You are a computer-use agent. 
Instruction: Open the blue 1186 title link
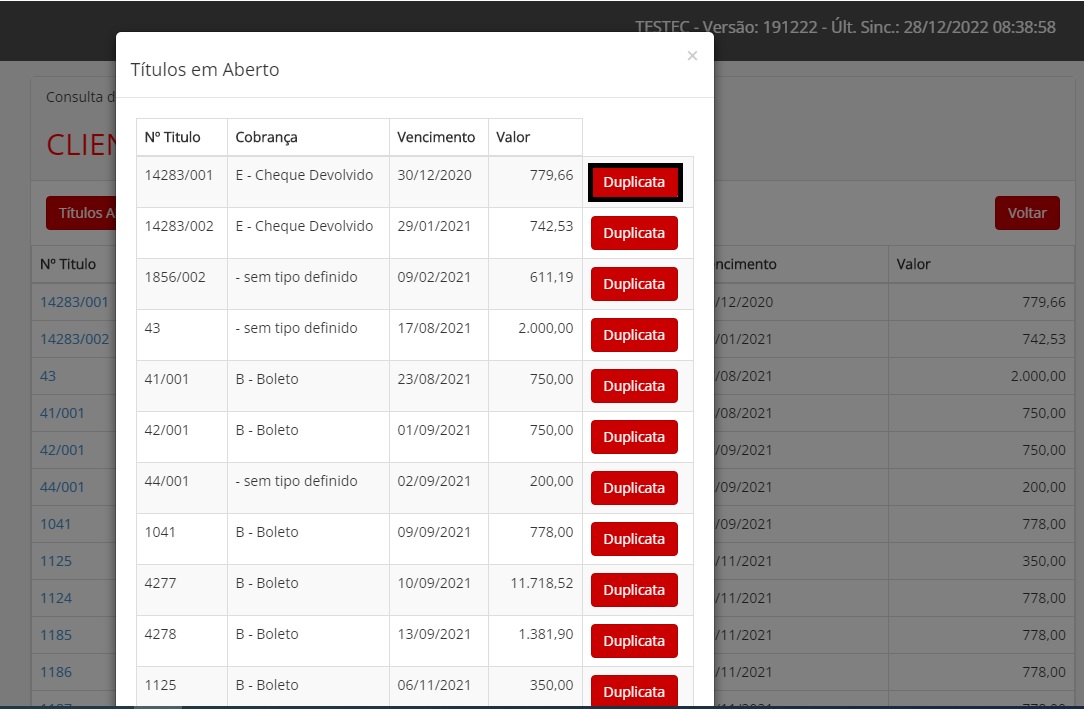click(56, 672)
